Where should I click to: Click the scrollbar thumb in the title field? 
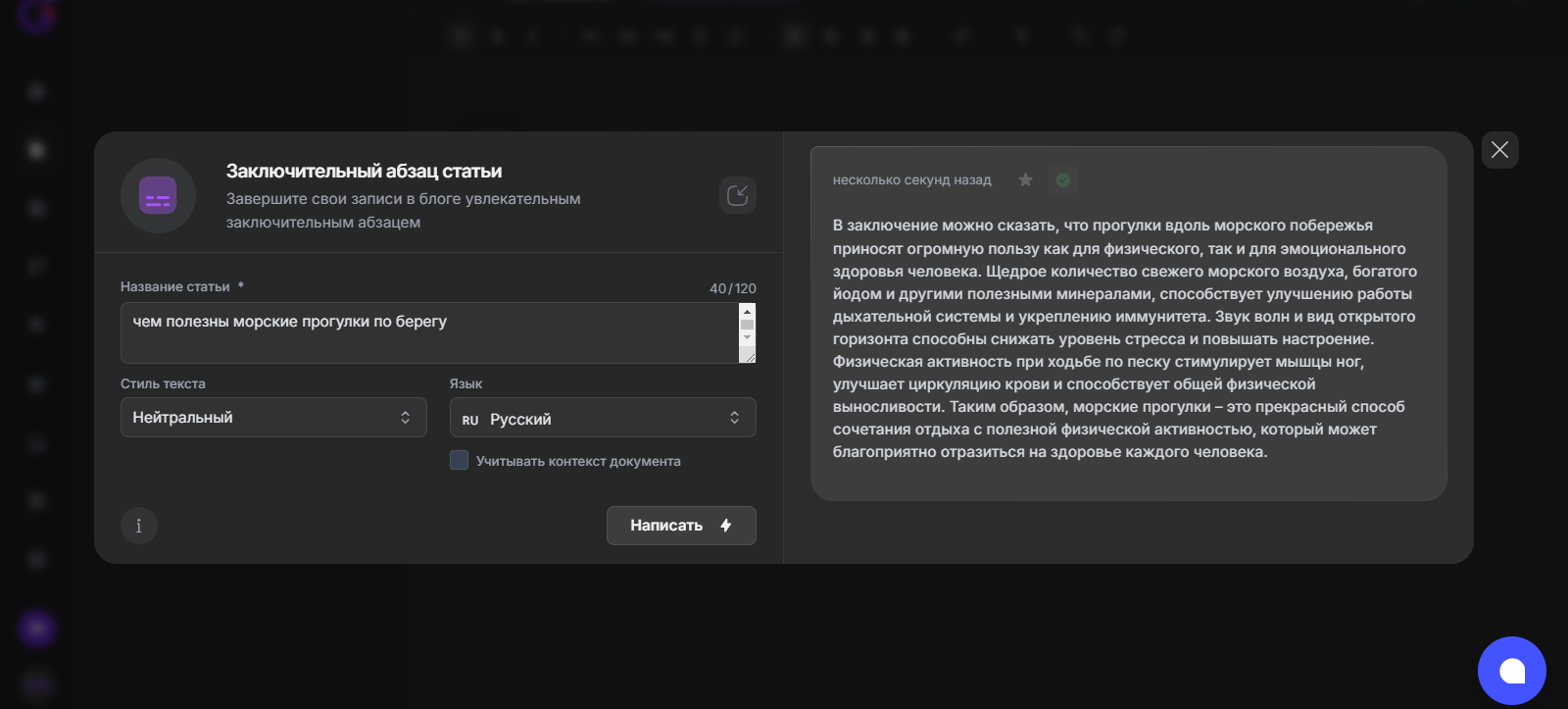[x=747, y=325]
